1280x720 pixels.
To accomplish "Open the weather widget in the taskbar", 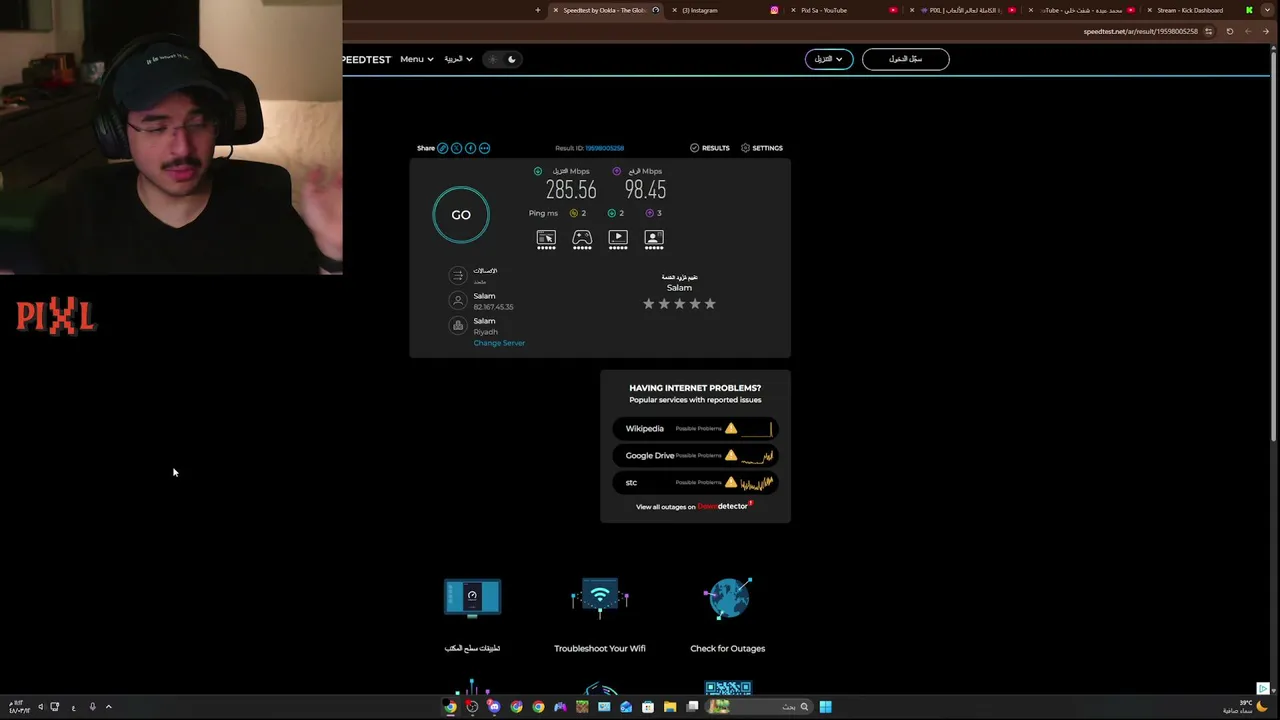I will click(1246, 707).
